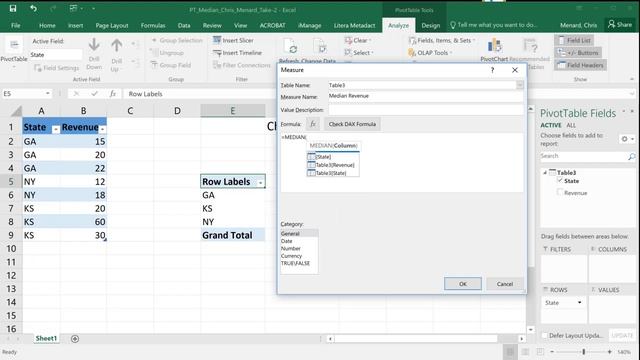This screenshot has width=640, height=360.
Task: Toggle the Field Headers button
Action: 580,65
